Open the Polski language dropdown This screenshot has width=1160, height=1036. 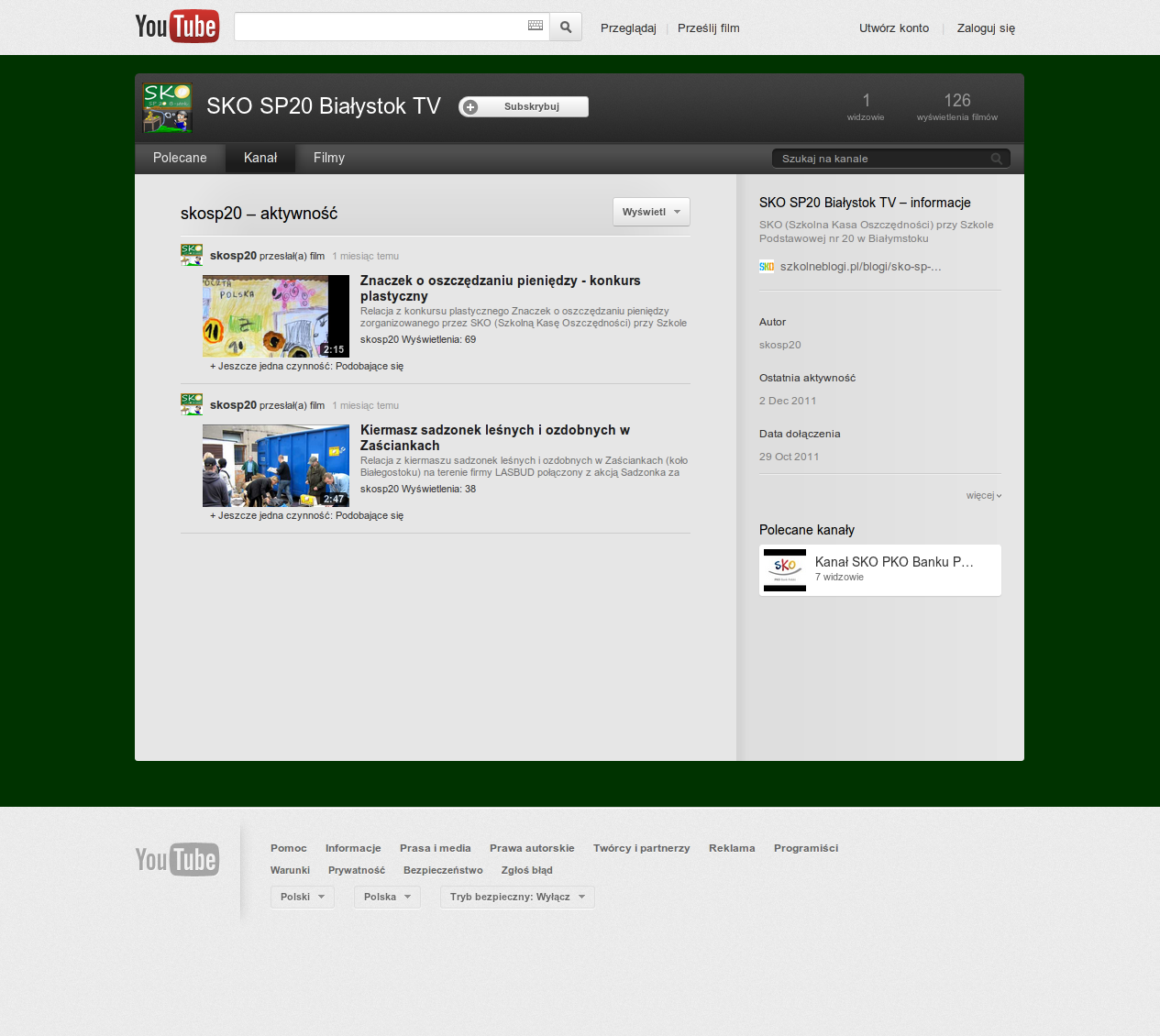coord(303,897)
